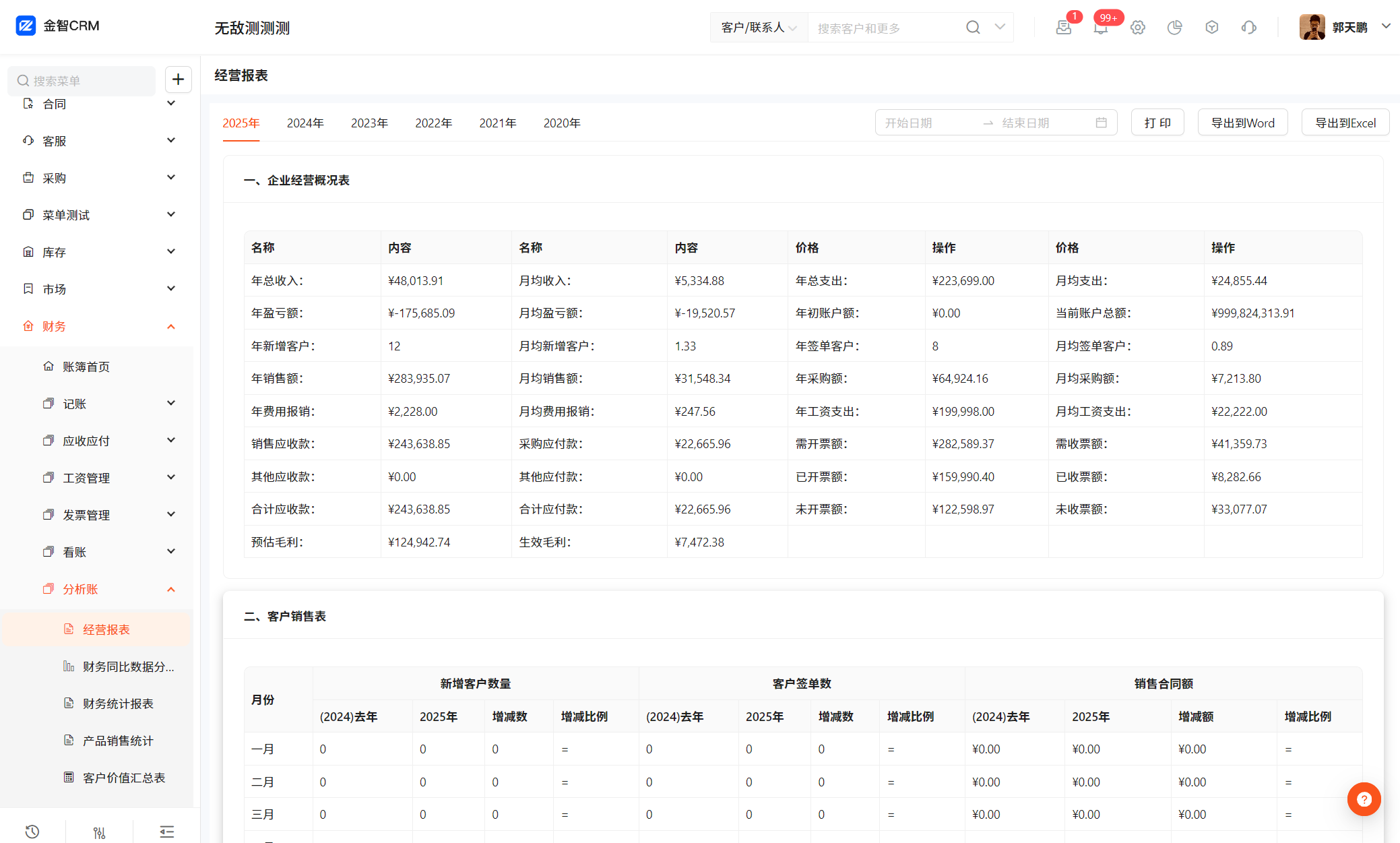
Task: Click the 导出到Excel button
Action: [1345, 123]
